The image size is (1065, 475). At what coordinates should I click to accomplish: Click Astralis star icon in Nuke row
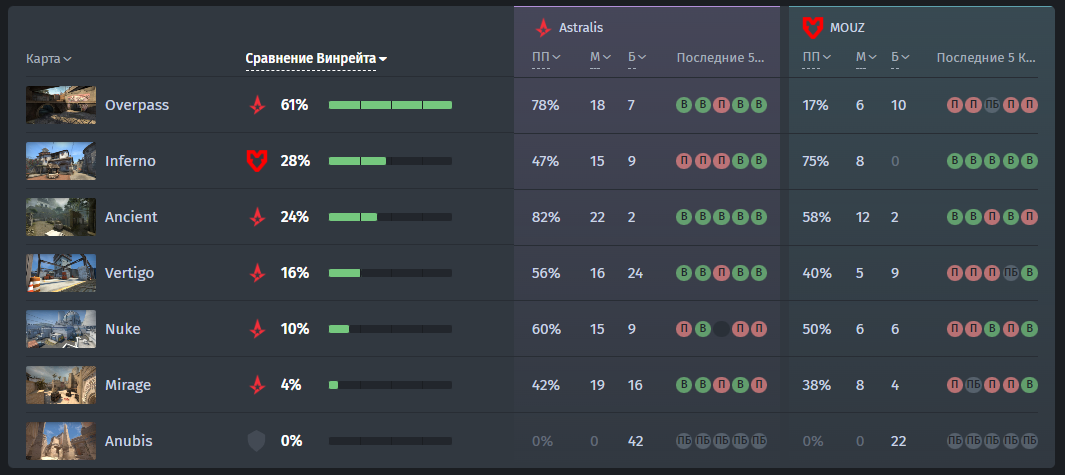click(x=257, y=329)
